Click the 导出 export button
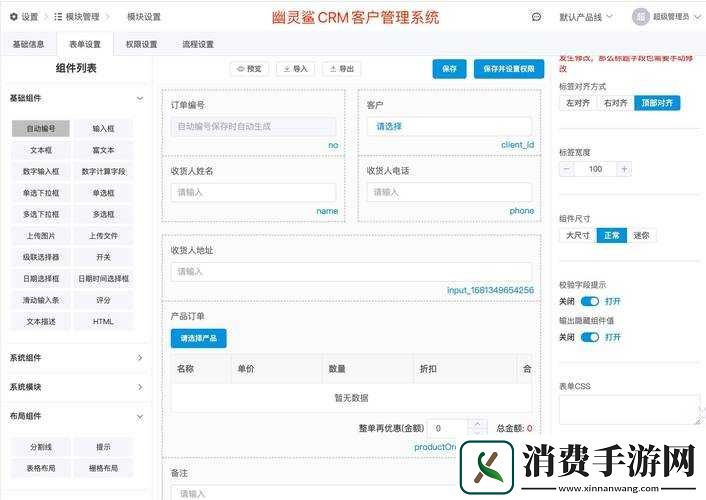Viewport: 706px width, 500px height. click(x=341, y=69)
